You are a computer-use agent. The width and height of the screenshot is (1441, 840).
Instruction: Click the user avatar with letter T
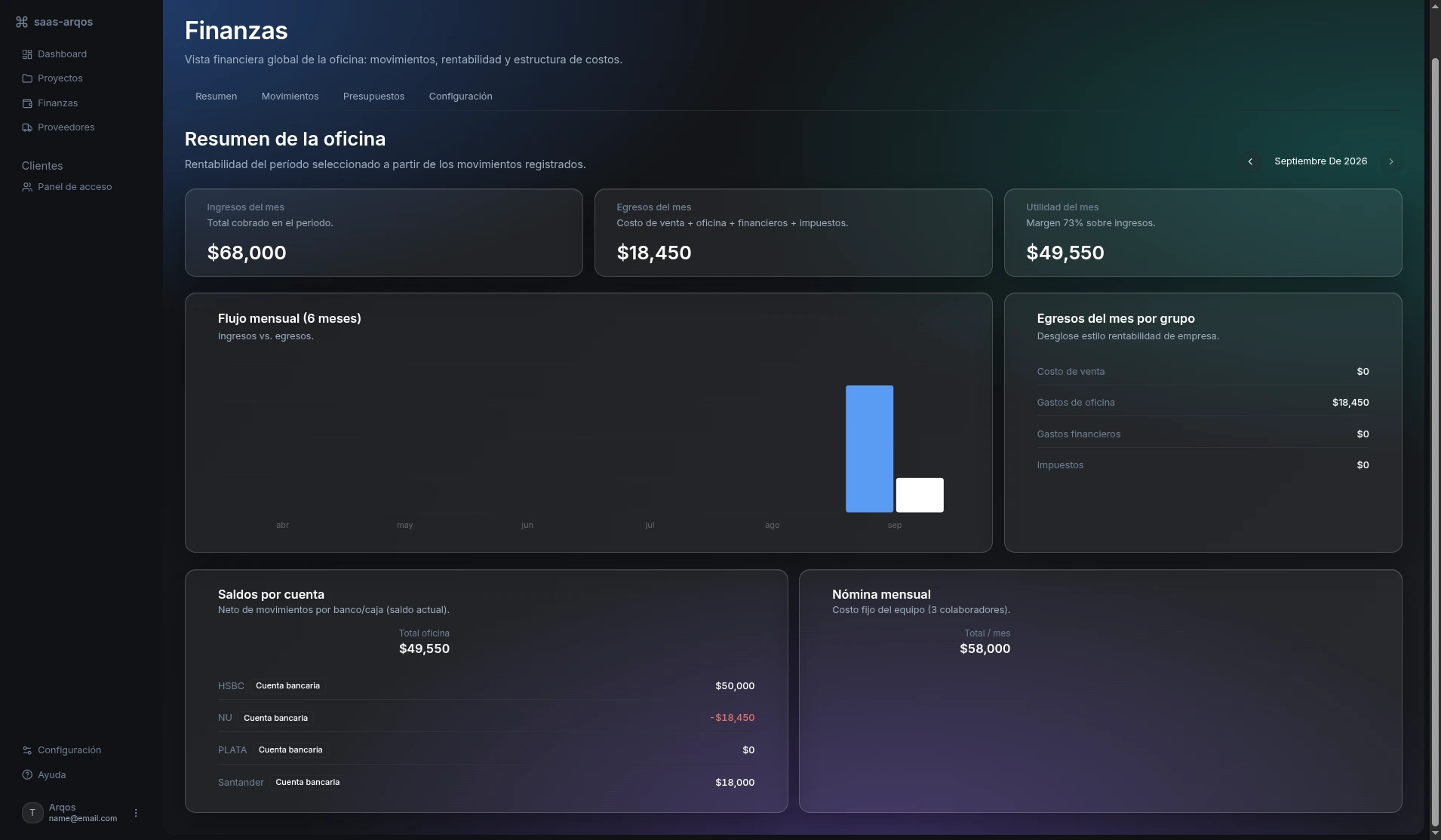click(x=32, y=813)
